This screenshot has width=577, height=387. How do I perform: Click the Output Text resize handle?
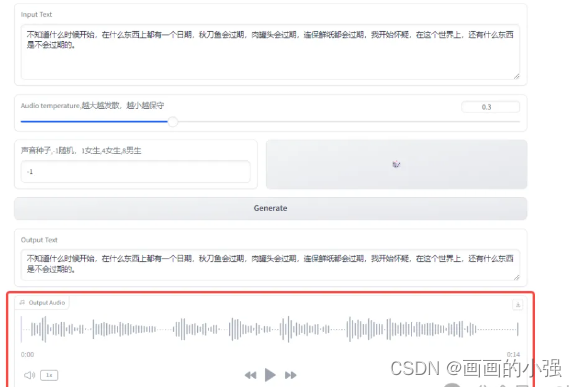[x=516, y=277]
